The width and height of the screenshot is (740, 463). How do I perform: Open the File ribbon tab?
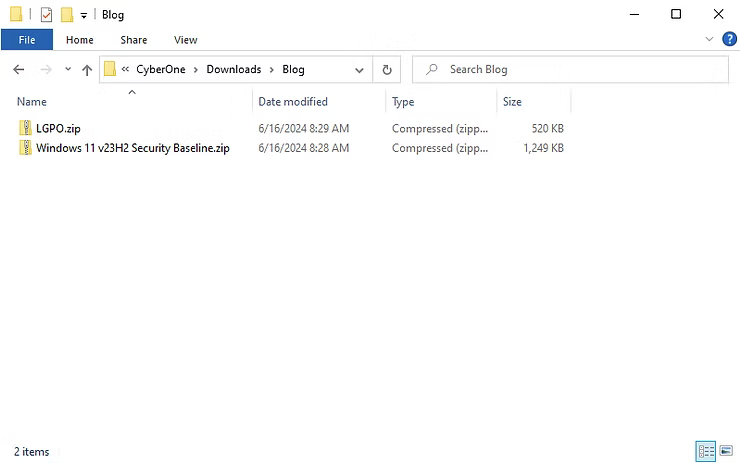[x=27, y=40]
